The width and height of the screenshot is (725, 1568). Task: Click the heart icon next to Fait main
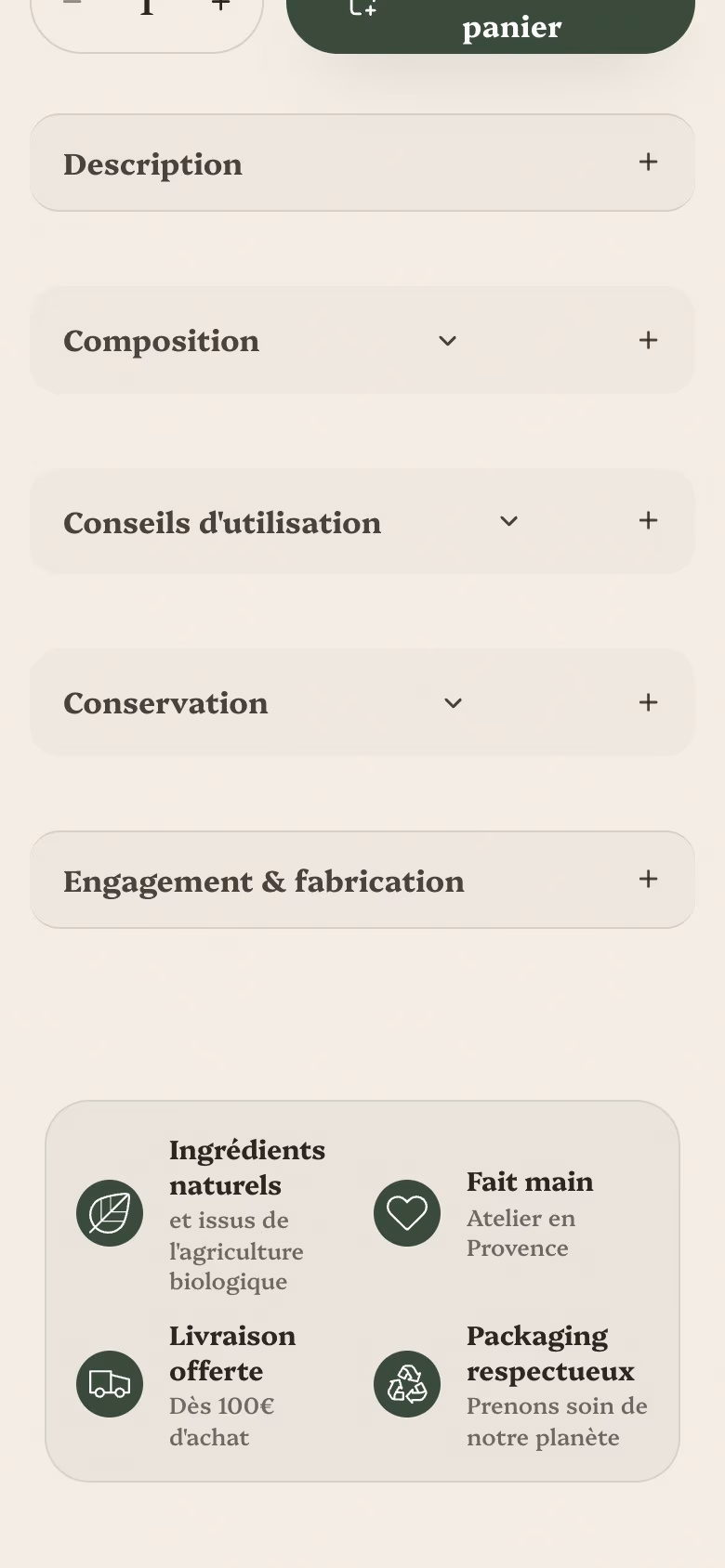407,1213
